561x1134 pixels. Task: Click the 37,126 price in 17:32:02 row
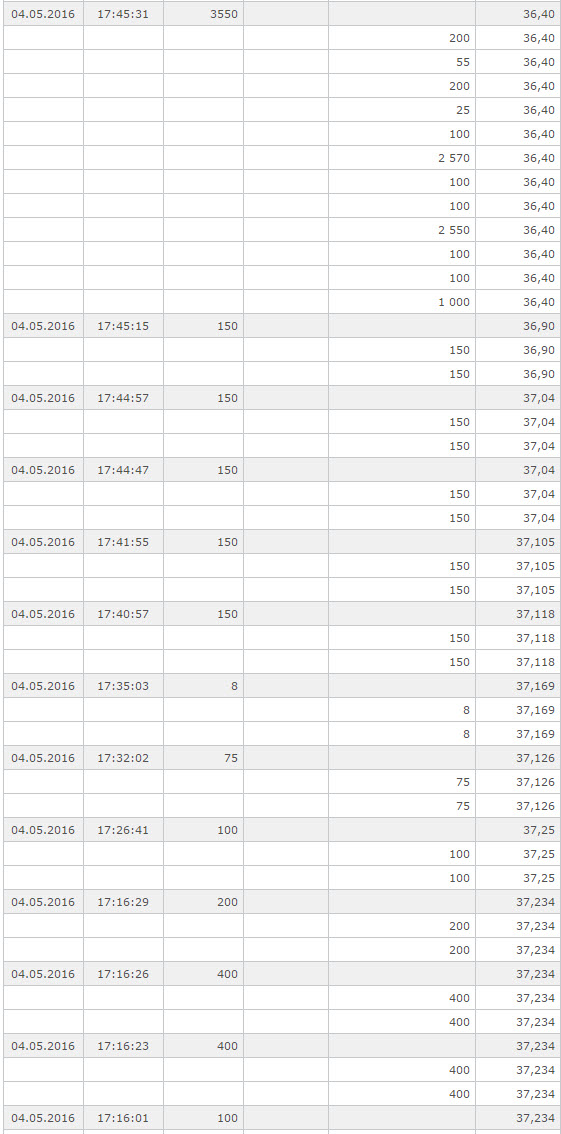tap(518, 757)
